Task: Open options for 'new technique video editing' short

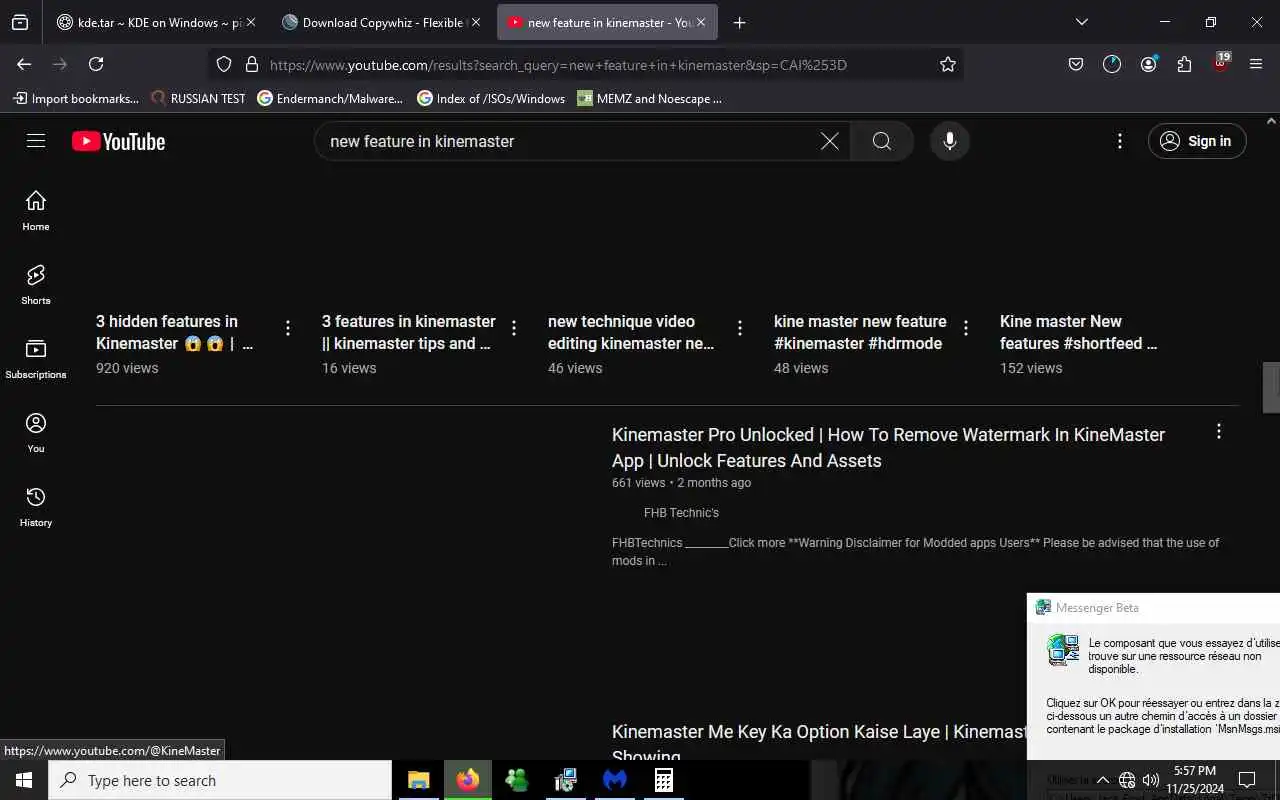Action: click(740, 328)
